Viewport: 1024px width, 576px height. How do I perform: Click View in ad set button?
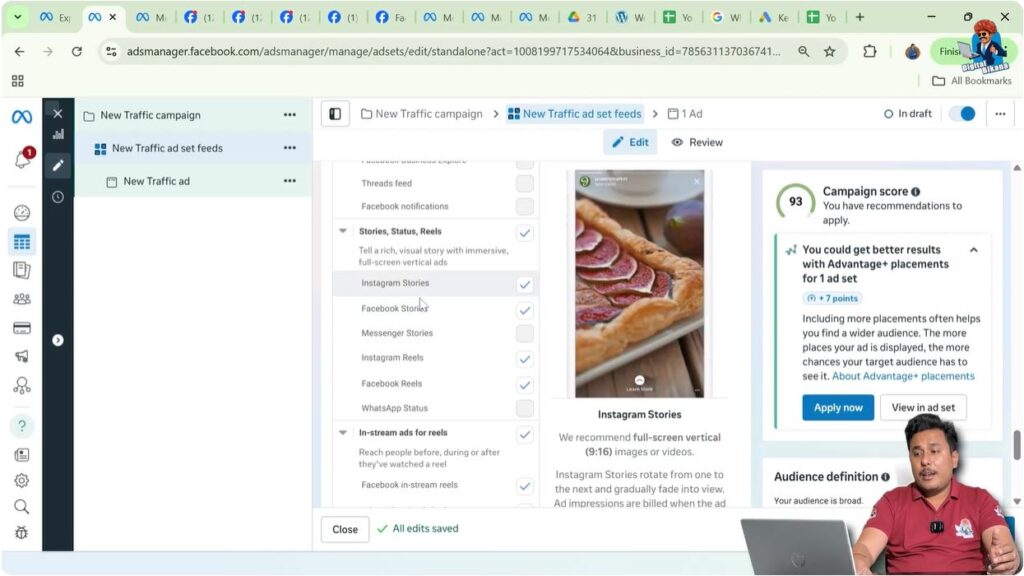(923, 408)
